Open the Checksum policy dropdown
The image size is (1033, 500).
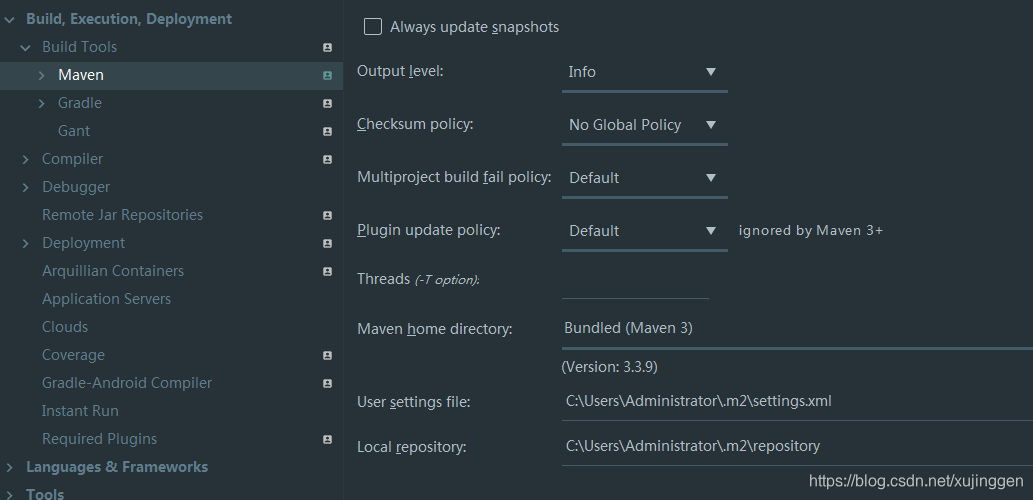coord(643,125)
